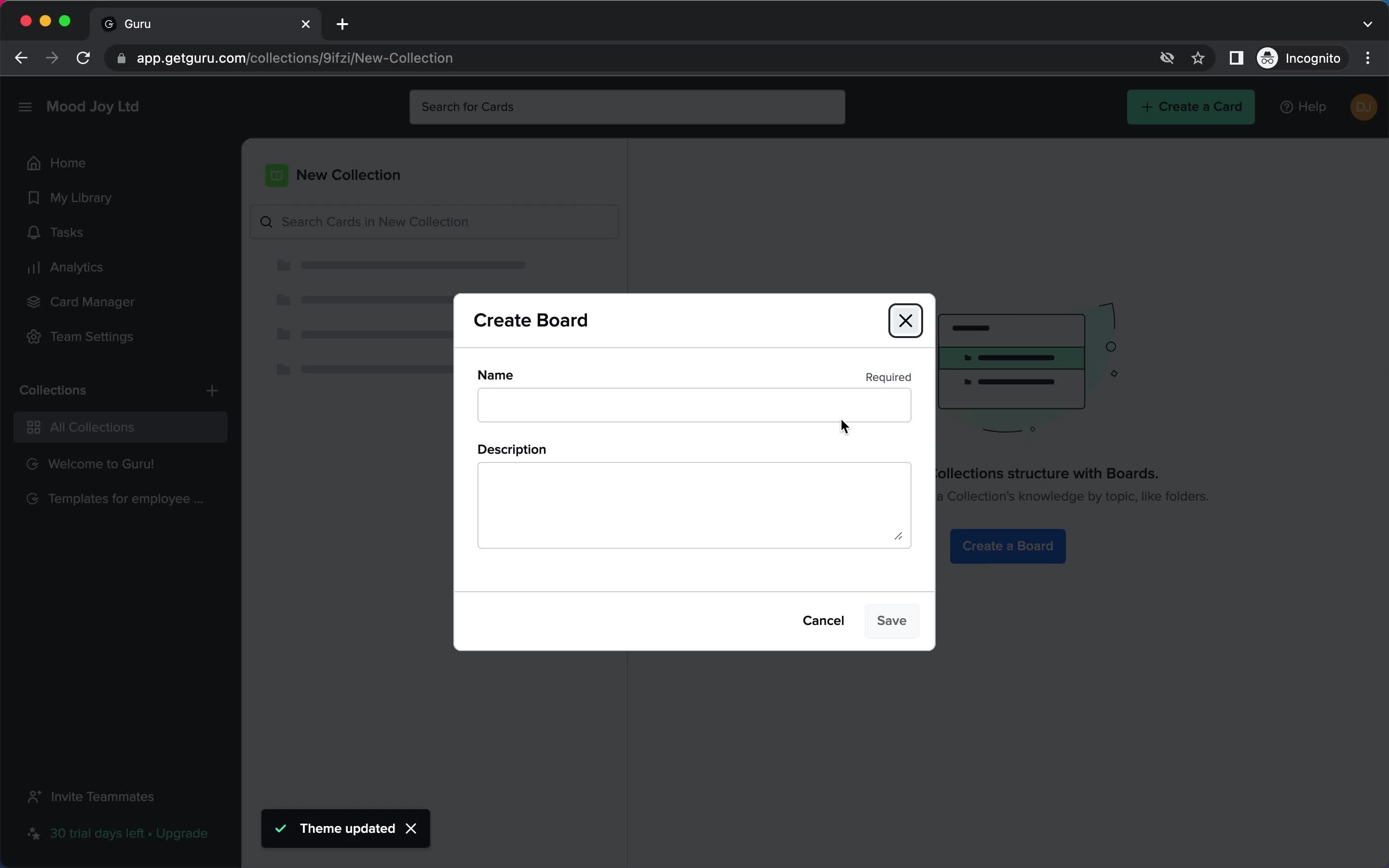Click the Home sidebar icon
1389x868 pixels.
(34, 163)
